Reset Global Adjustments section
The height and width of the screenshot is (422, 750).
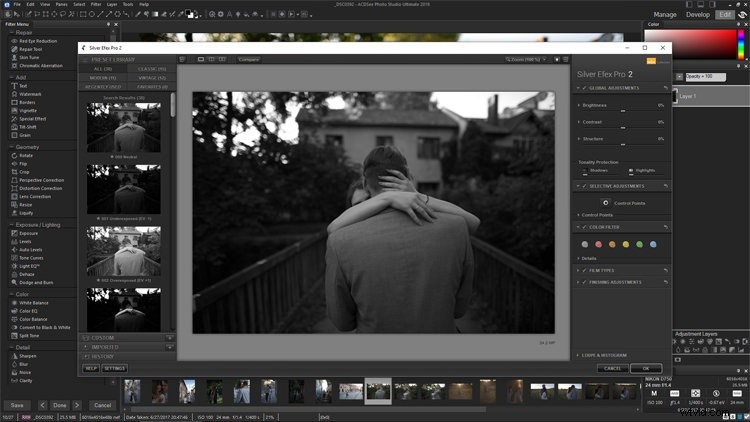(x=665, y=88)
